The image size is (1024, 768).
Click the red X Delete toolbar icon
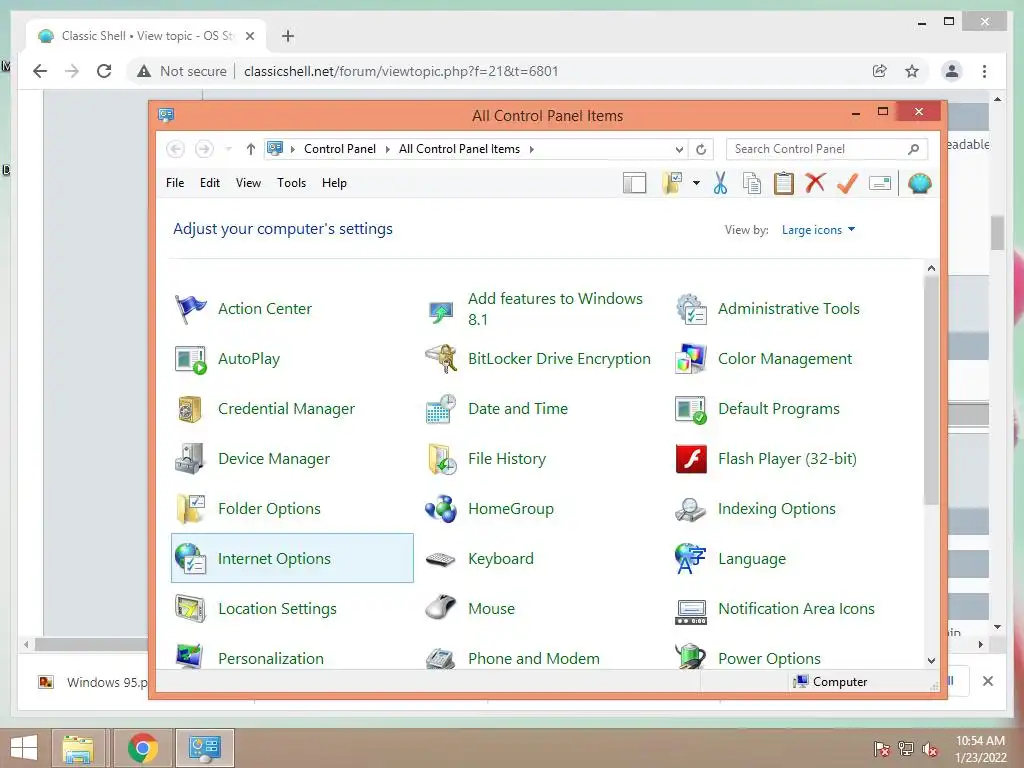point(815,183)
